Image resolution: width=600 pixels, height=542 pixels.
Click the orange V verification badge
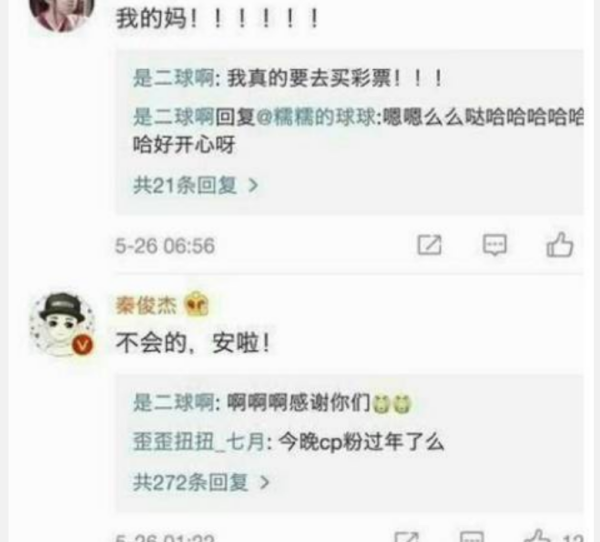tap(83, 345)
